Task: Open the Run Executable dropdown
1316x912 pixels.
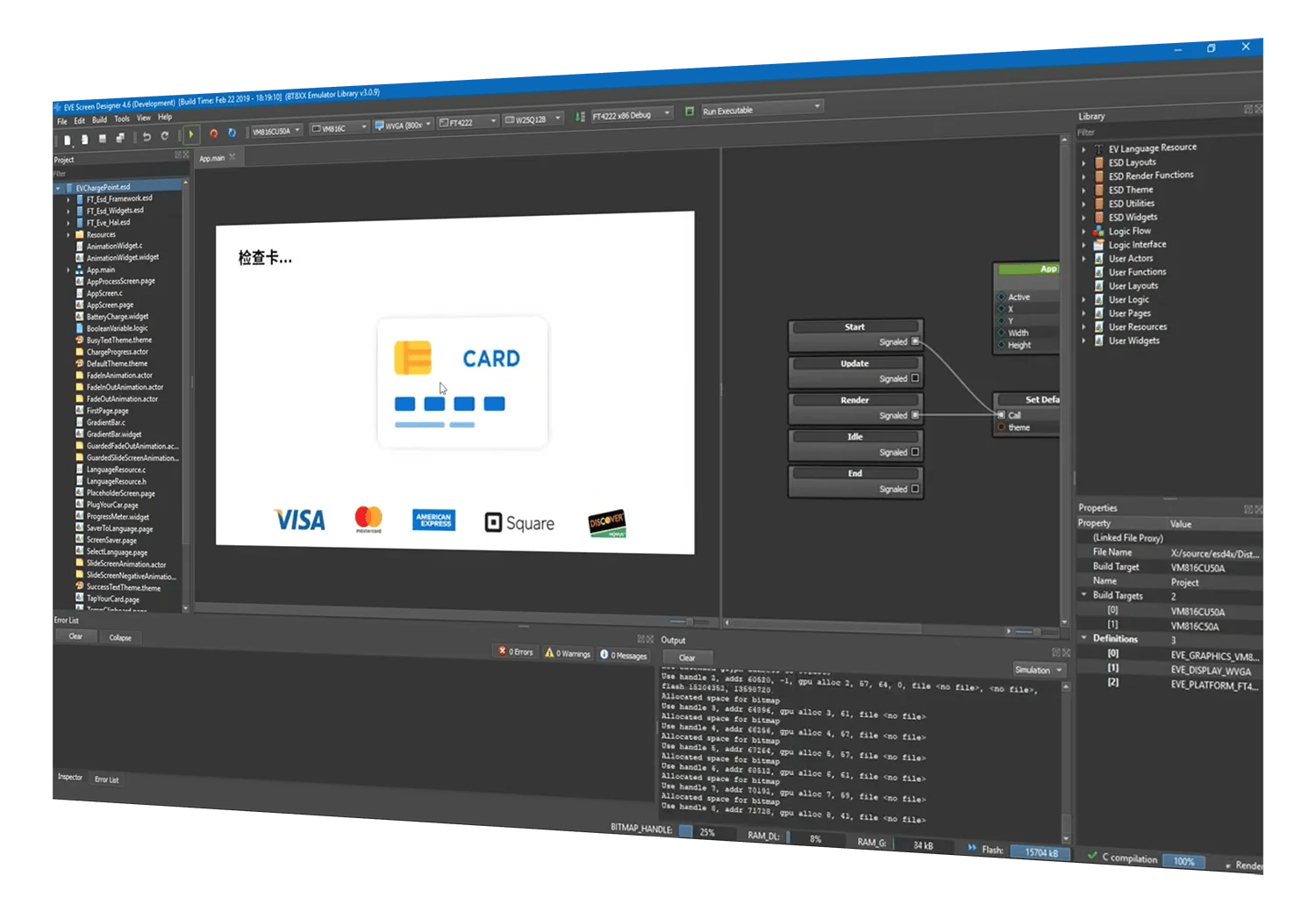Action: coord(762,109)
